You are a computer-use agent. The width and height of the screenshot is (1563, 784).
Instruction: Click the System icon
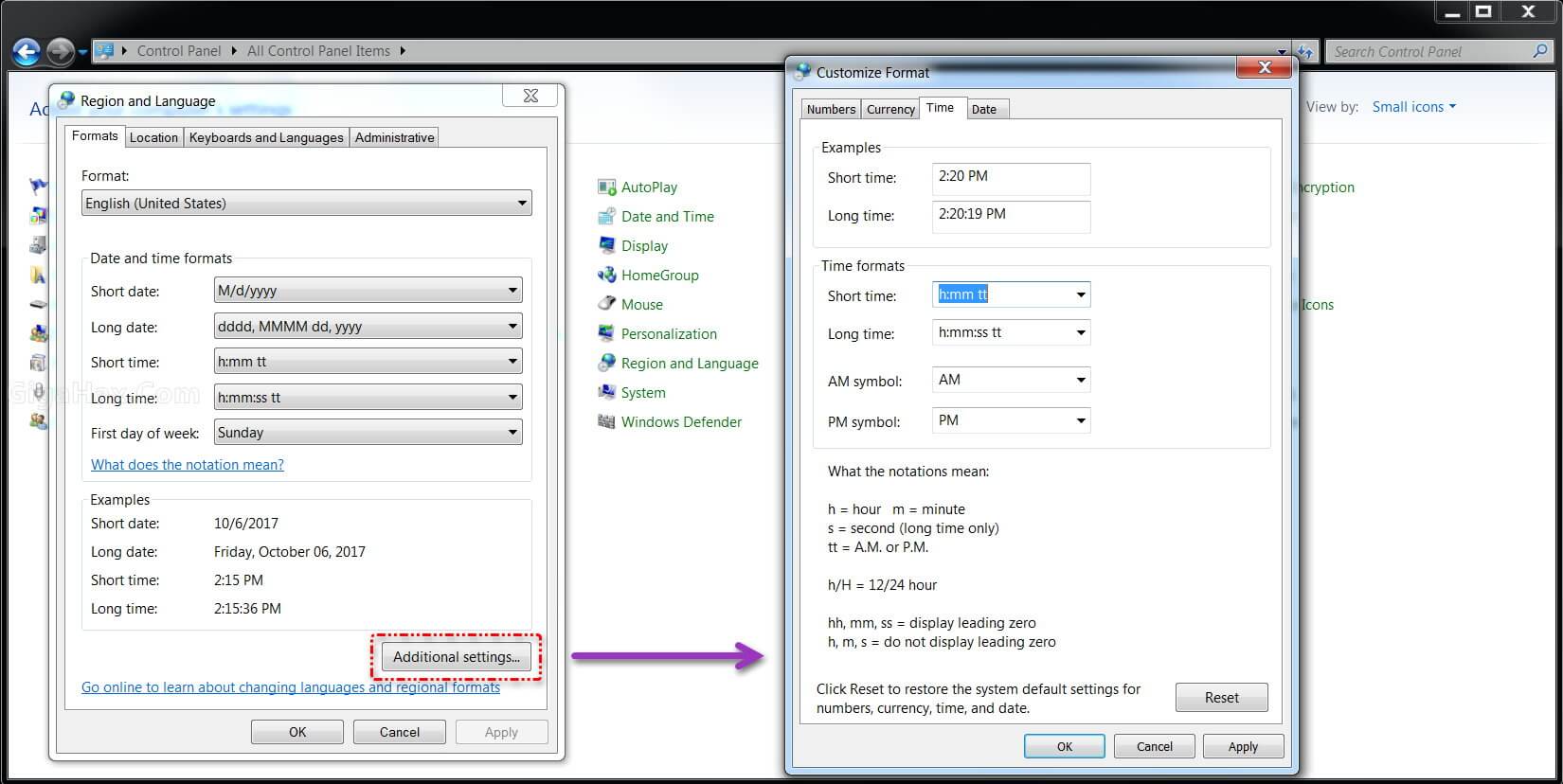coord(607,393)
